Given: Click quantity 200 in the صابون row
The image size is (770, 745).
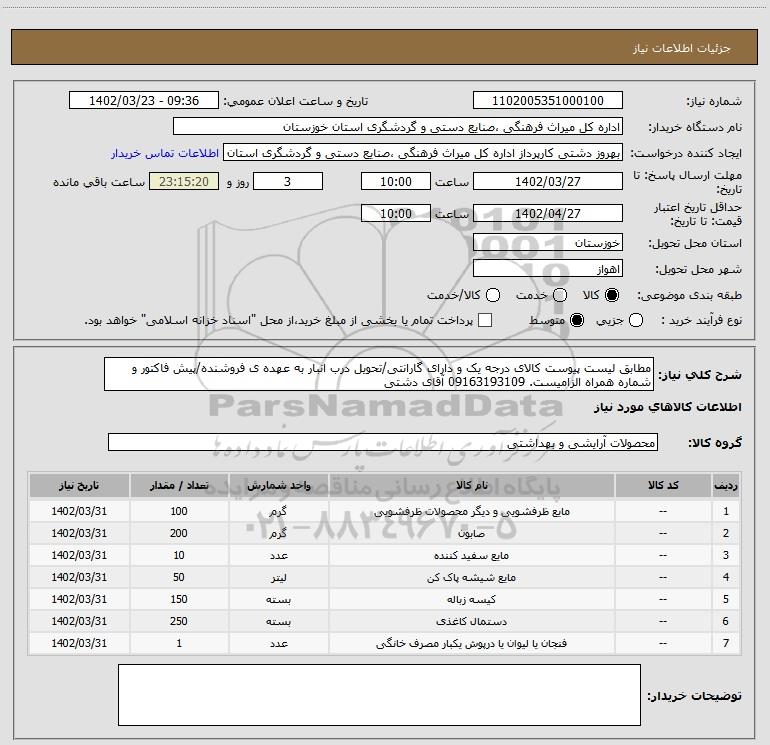Looking at the screenshot, I should click(179, 533).
